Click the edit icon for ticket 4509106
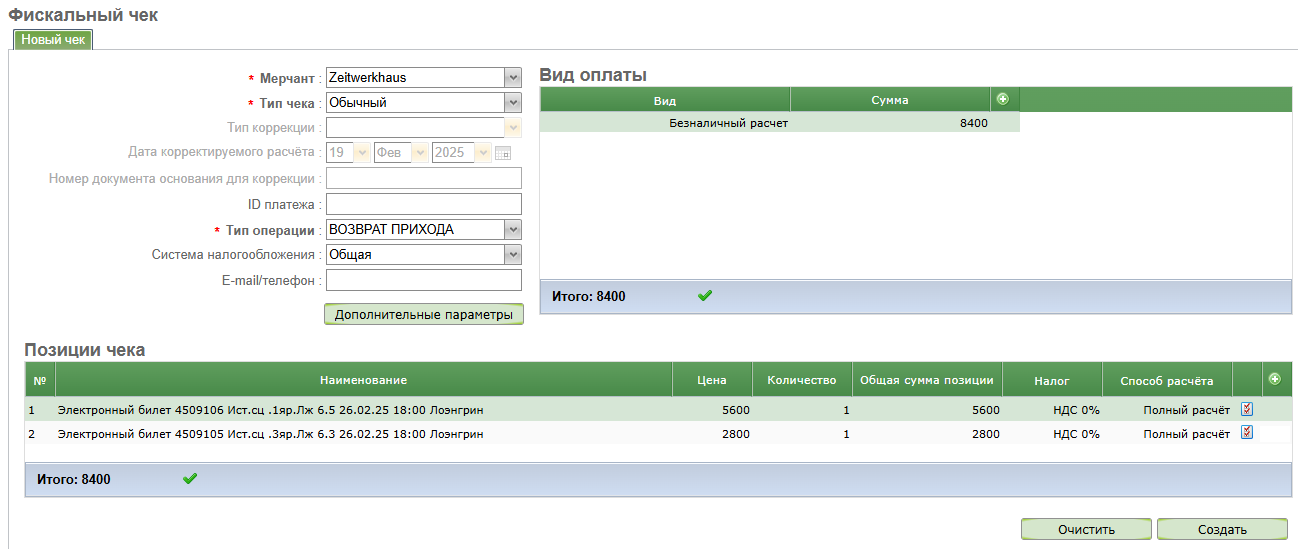Viewport: 1298px width, 549px height. pos(1246,409)
